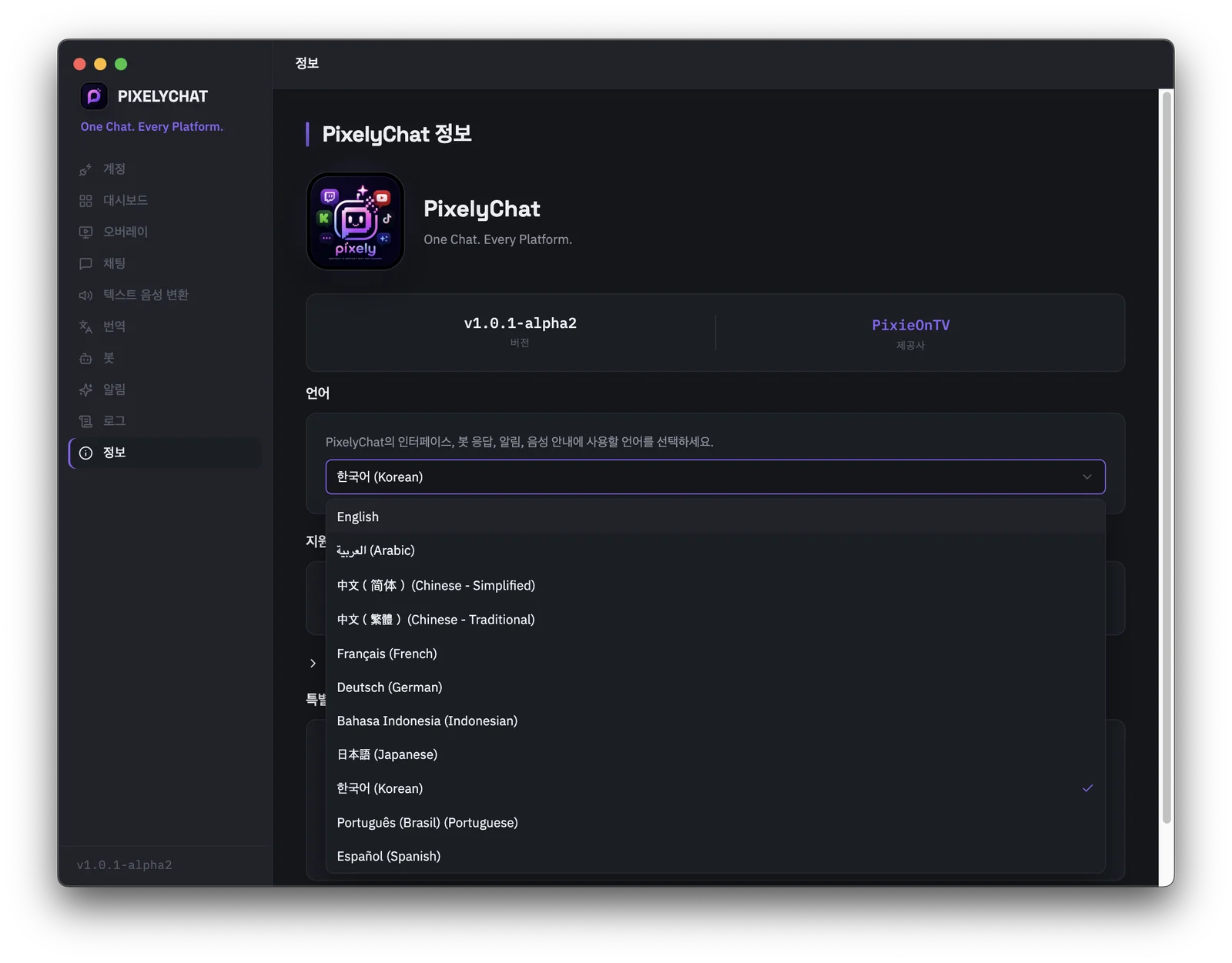The image size is (1232, 963).
Task: Choose Chinese - Traditional language option
Action: (x=715, y=620)
